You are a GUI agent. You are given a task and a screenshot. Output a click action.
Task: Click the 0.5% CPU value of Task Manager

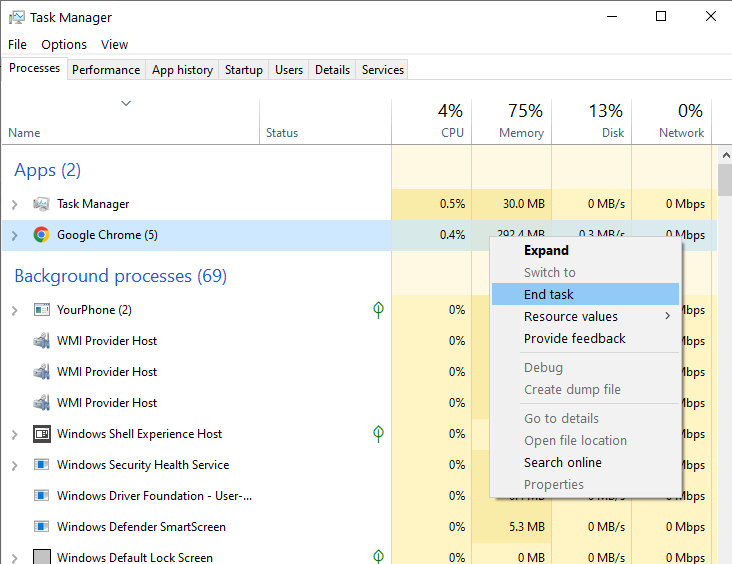pyautogui.click(x=452, y=204)
